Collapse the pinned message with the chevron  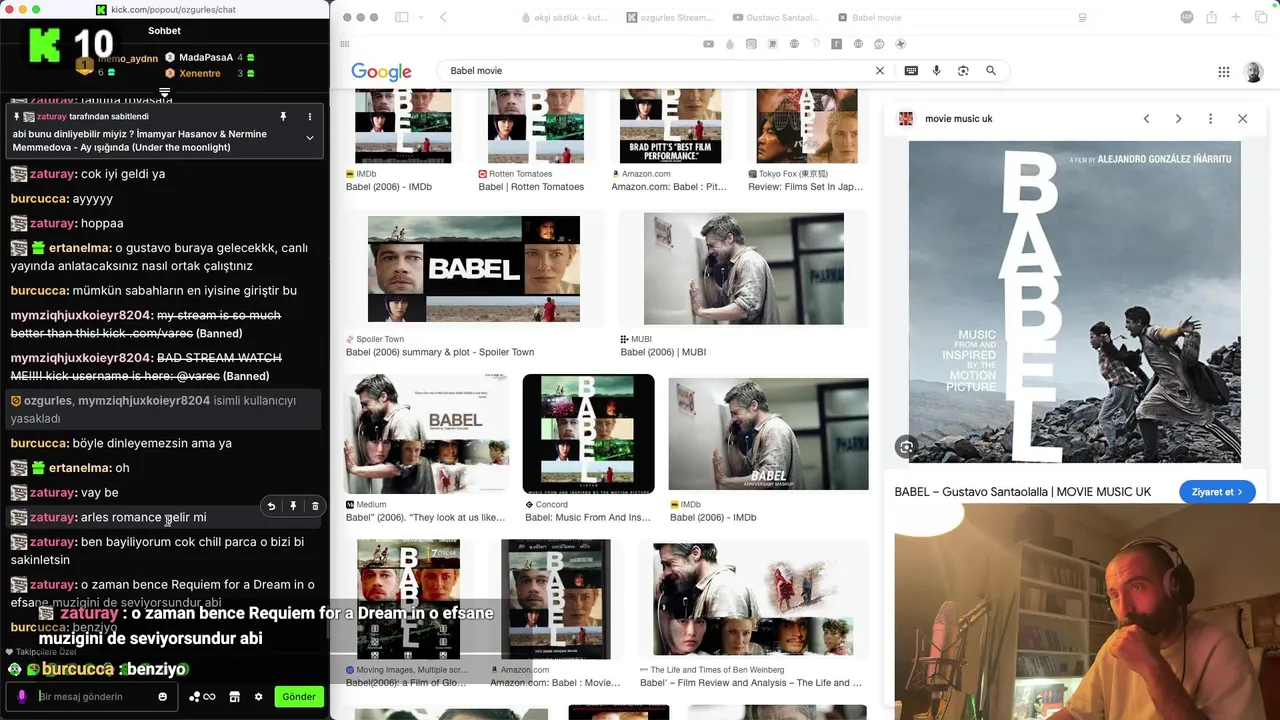click(x=309, y=138)
